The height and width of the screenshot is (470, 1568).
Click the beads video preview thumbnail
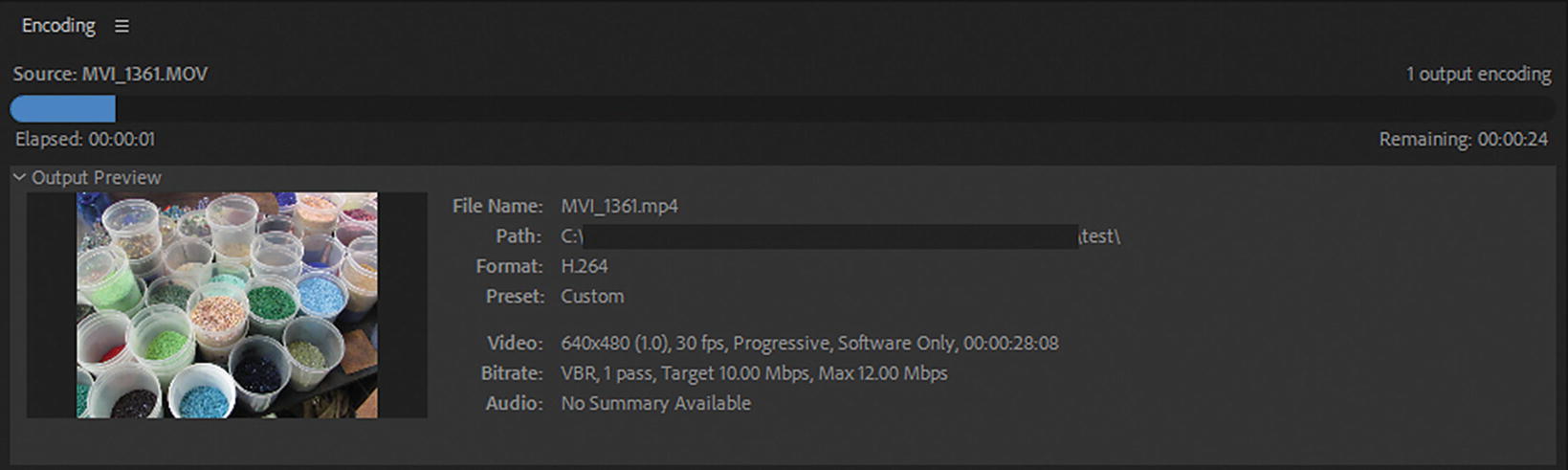pyautogui.click(x=227, y=304)
